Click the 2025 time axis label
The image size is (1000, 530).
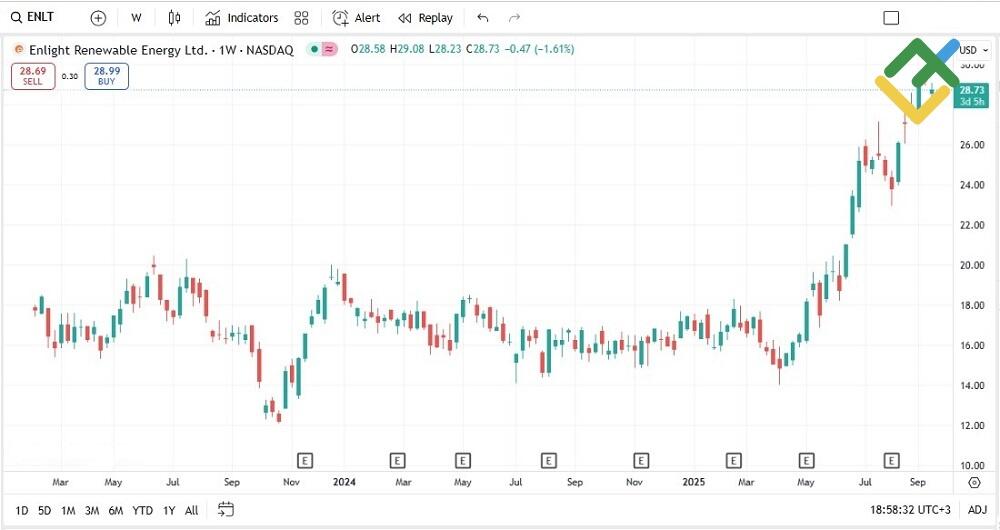tap(694, 482)
